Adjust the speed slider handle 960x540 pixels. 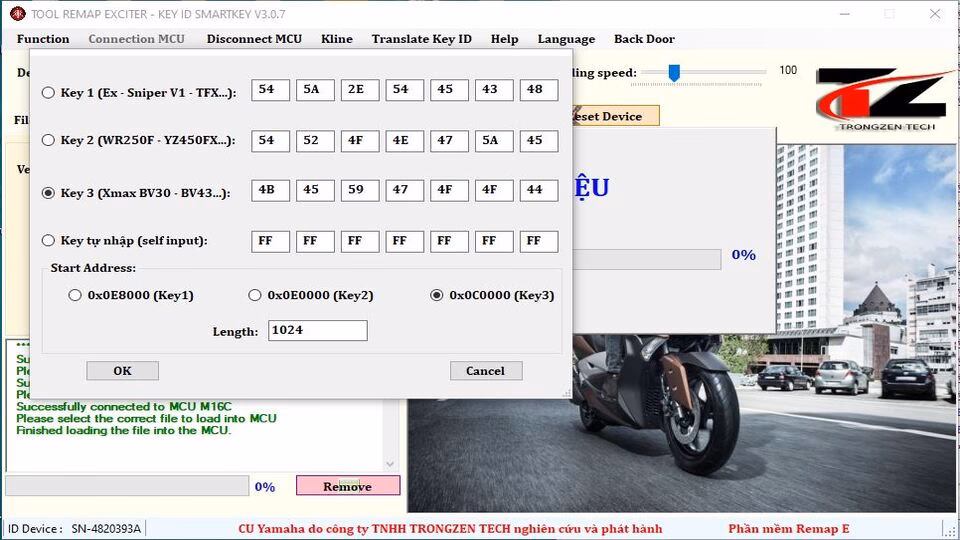[674, 72]
